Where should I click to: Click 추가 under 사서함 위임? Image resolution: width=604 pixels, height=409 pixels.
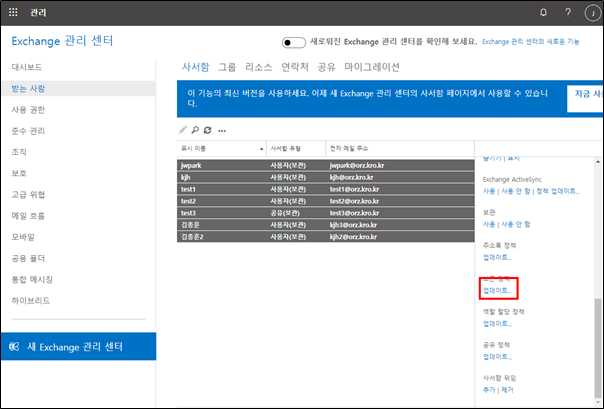(489, 390)
